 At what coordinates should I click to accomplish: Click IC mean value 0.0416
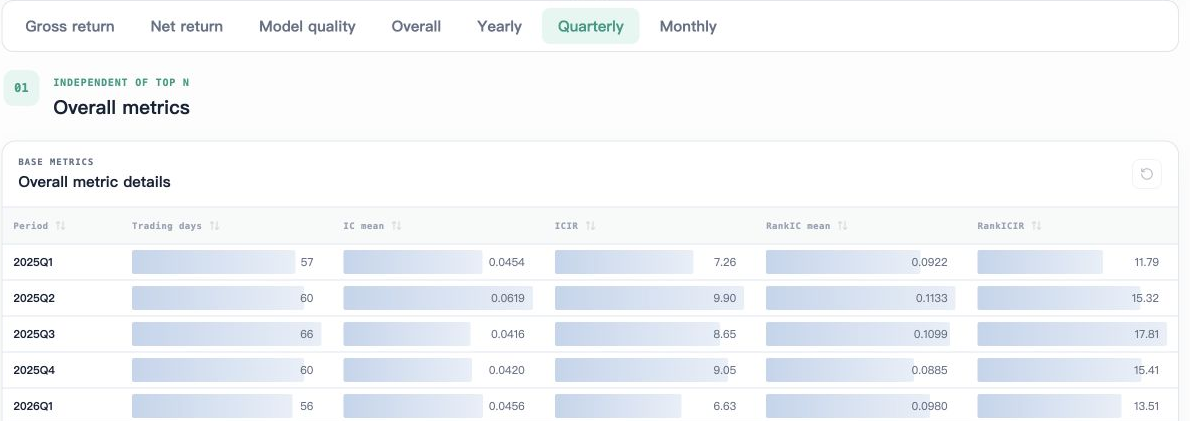508,334
